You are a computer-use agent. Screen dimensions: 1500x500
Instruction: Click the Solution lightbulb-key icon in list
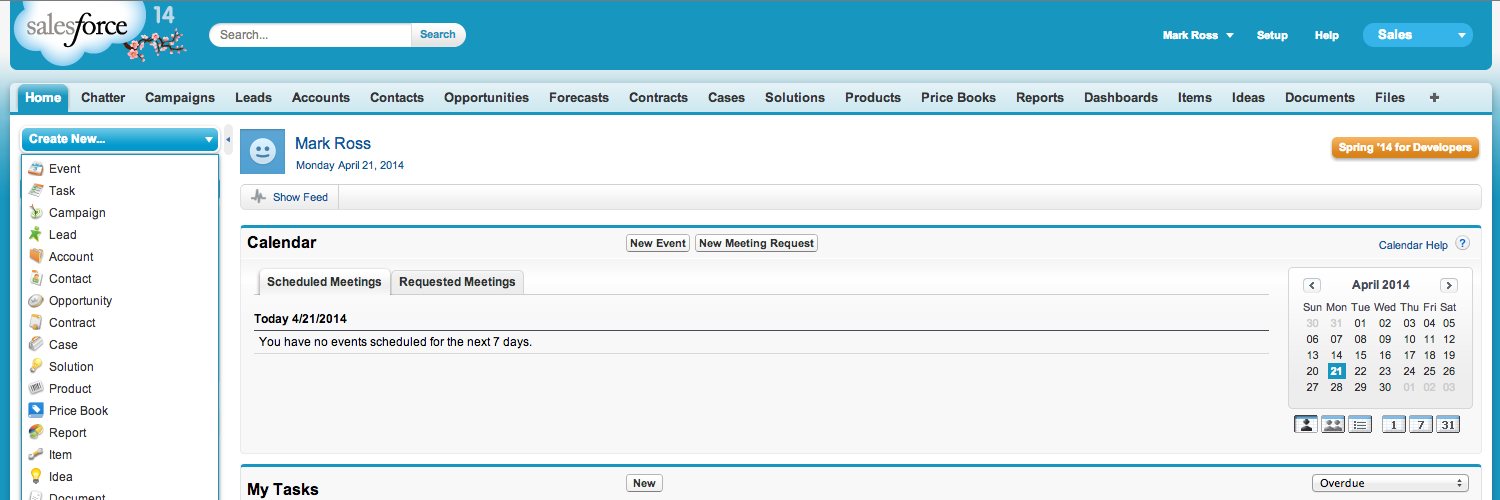[x=36, y=367]
